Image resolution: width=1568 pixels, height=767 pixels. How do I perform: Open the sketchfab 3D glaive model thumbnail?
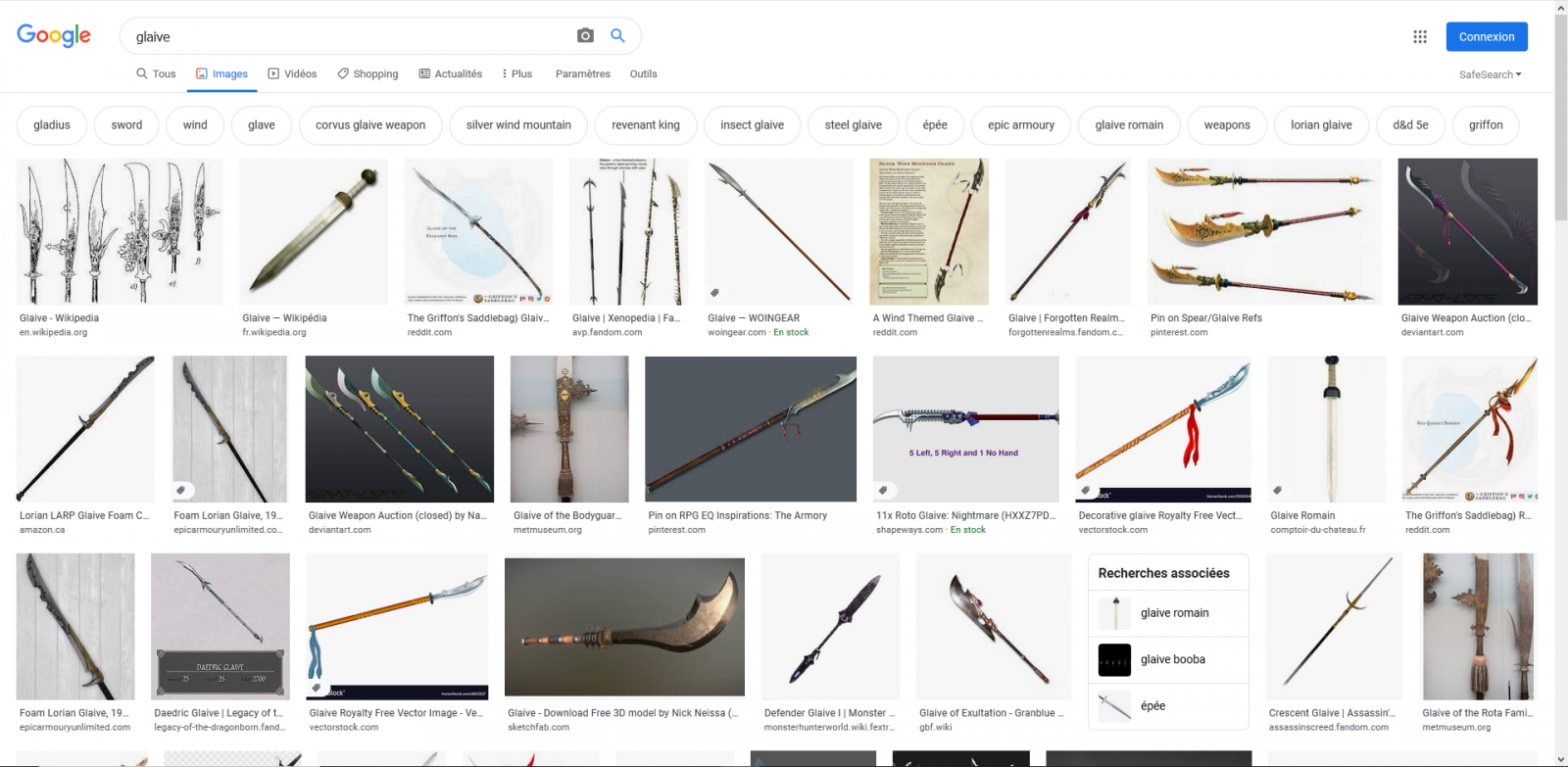click(x=624, y=627)
